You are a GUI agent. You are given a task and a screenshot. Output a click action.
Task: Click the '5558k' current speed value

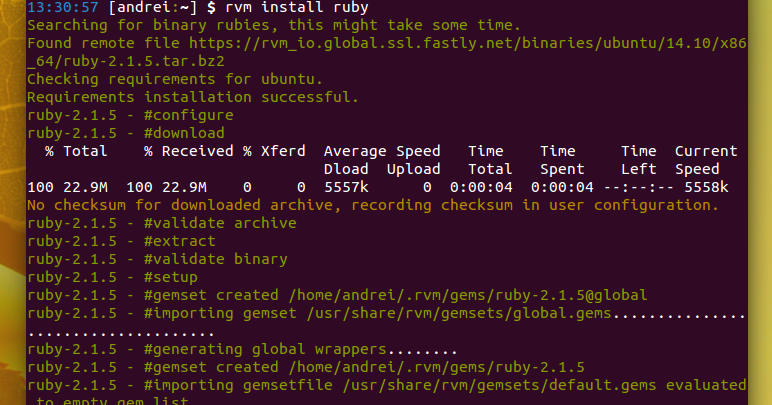[706, 187]
